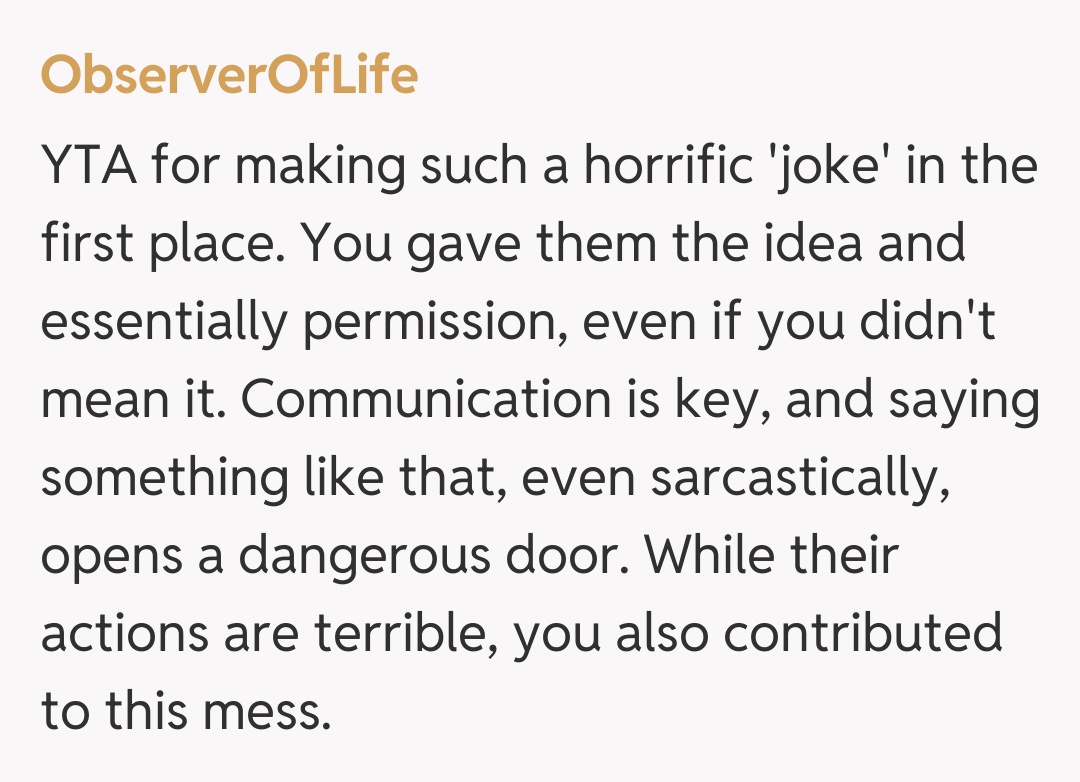Screen dimensions: 1080x782
Task: Click the word 'essentially' in comment
Action: tap(160, 324)
